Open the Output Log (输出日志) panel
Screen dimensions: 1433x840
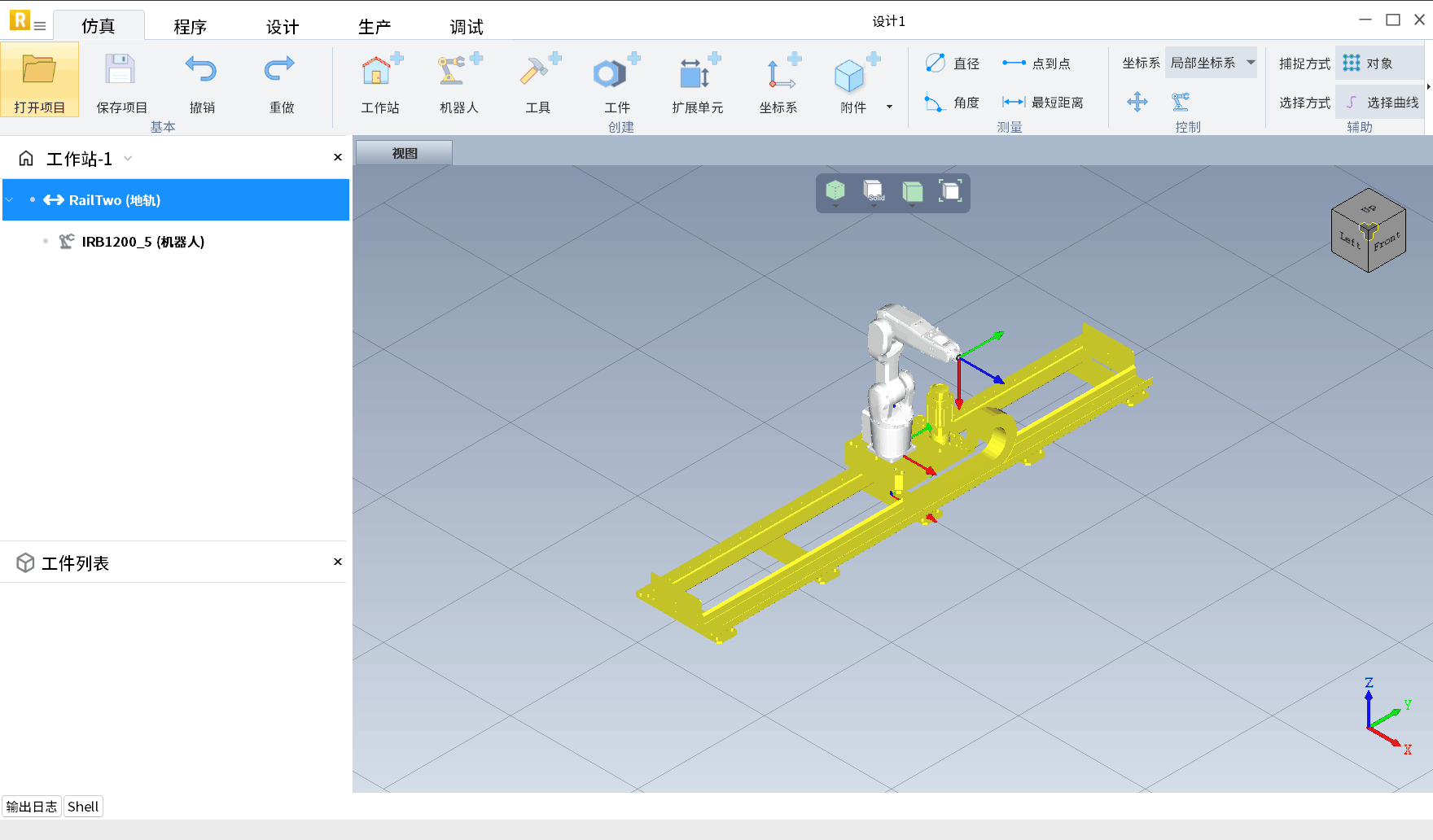(x=32, y=807)
